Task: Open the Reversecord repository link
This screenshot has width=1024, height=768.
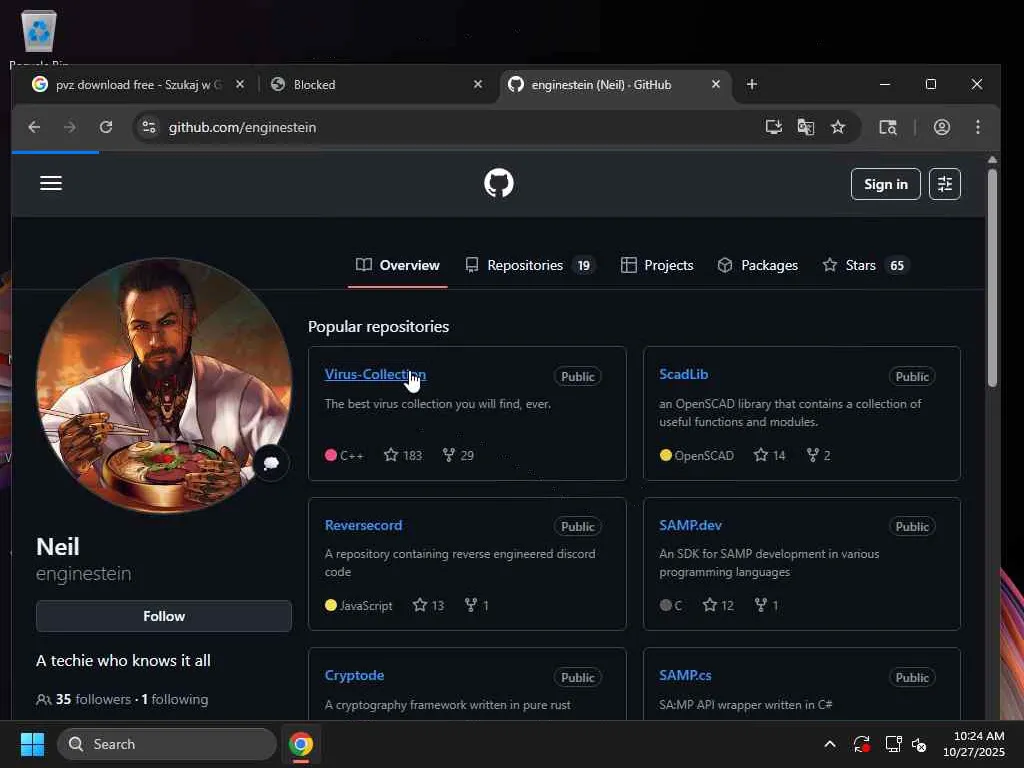Action: pos(363,525)
